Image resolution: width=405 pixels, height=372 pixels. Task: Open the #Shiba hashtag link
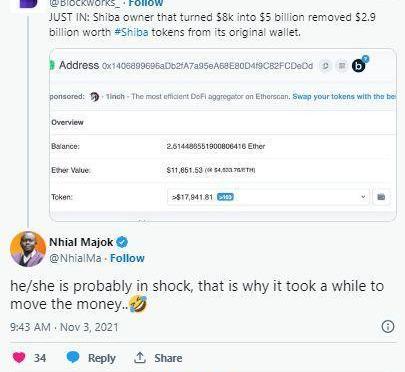131,32
